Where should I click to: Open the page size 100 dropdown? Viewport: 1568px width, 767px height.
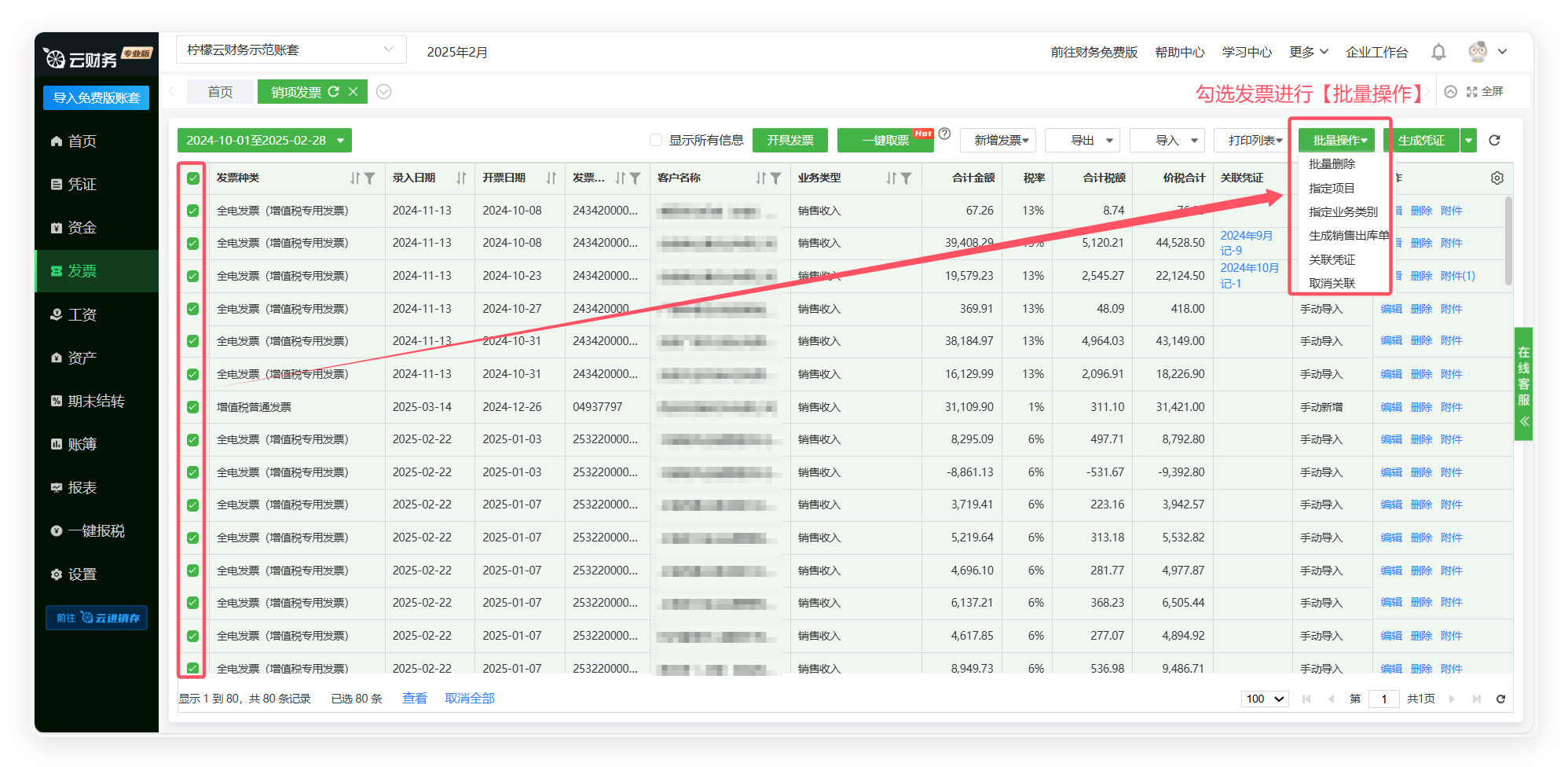point(1265,699)
